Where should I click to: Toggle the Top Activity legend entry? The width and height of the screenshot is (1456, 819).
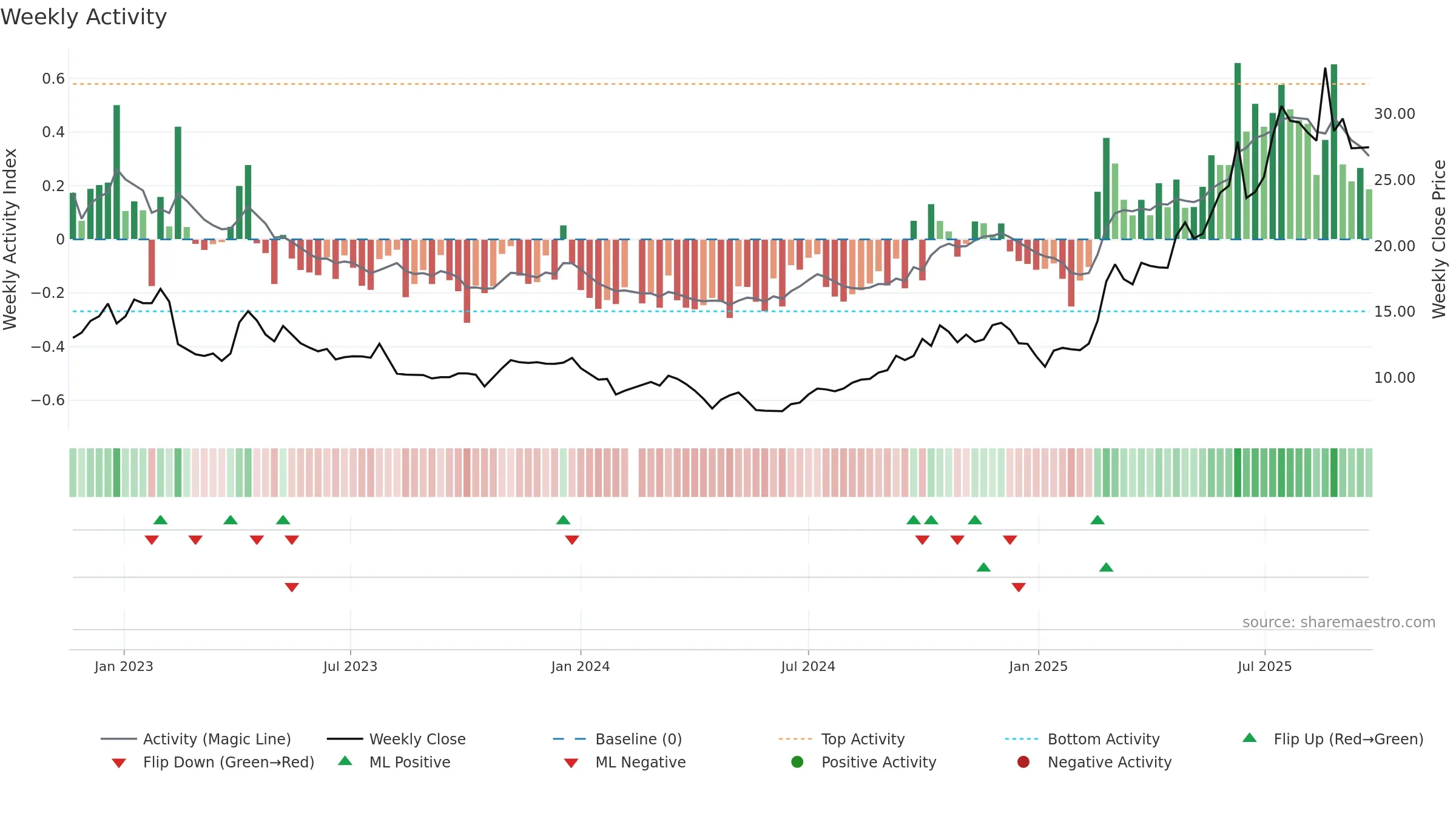[842, 739]
